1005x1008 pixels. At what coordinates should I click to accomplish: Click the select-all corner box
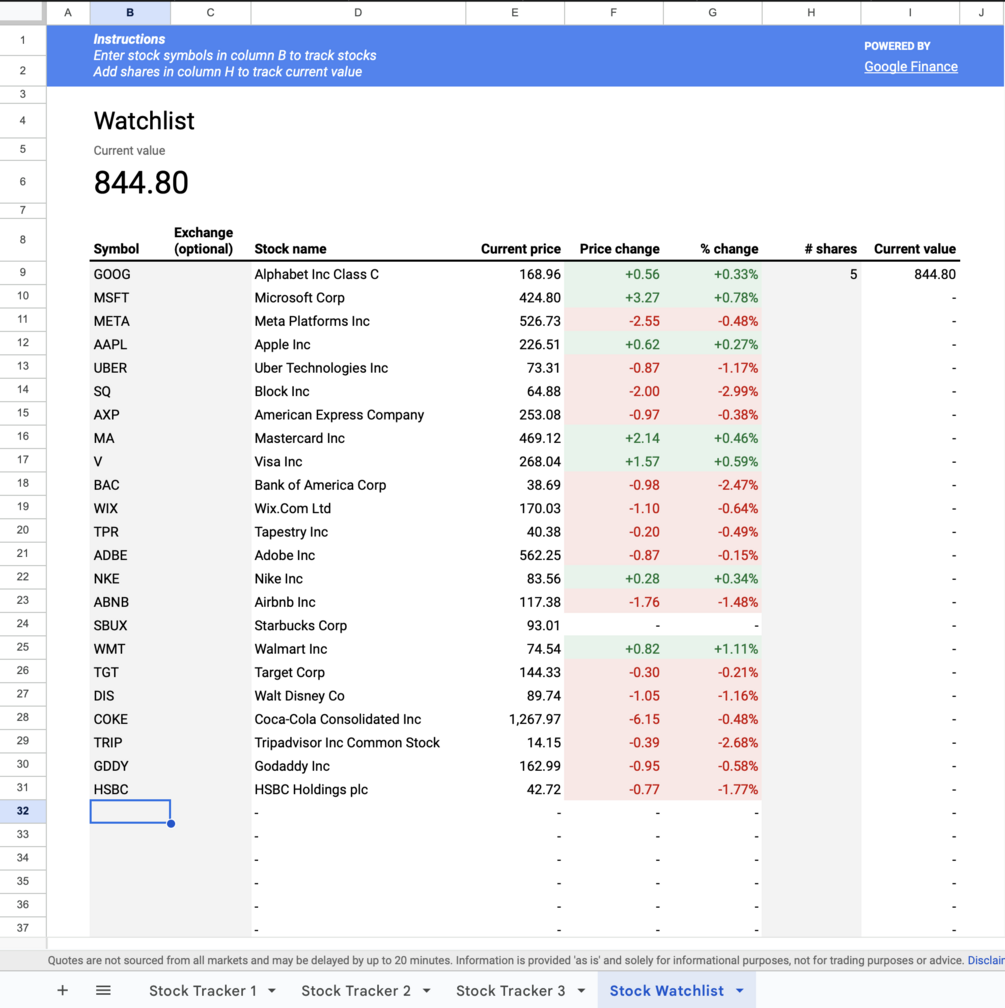tap(23, 12)
